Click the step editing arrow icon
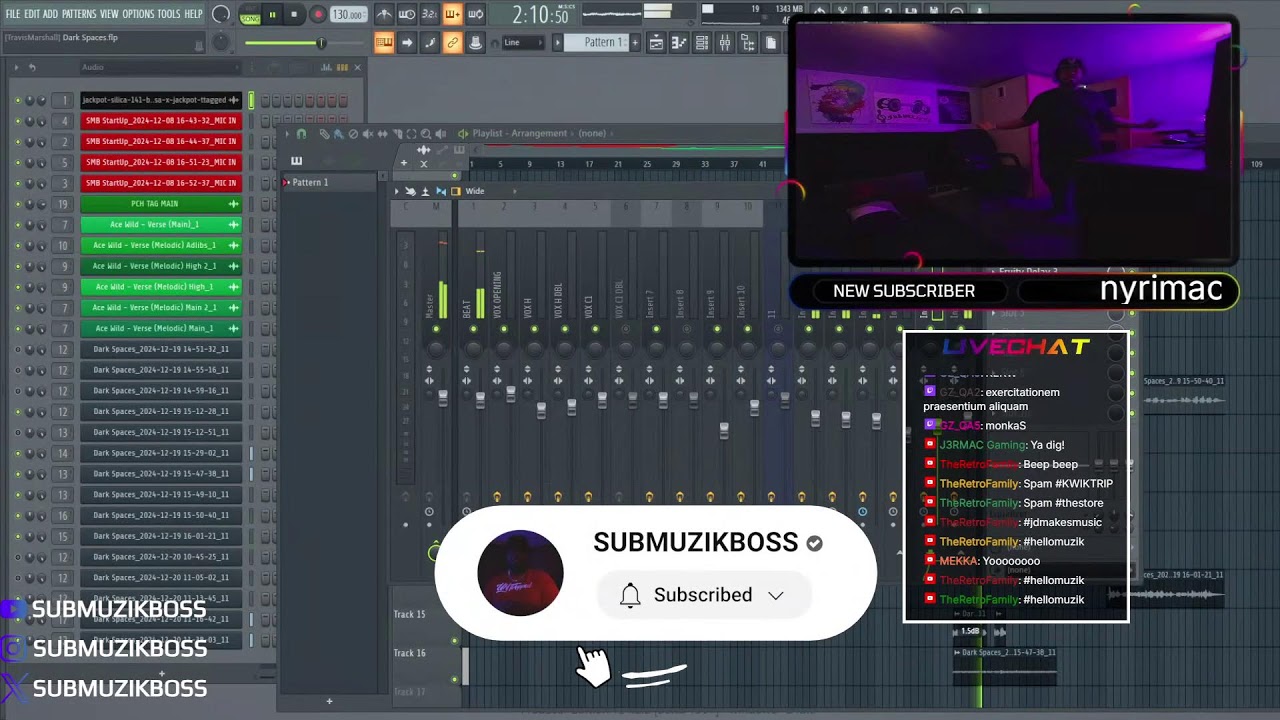 (407, 43)
